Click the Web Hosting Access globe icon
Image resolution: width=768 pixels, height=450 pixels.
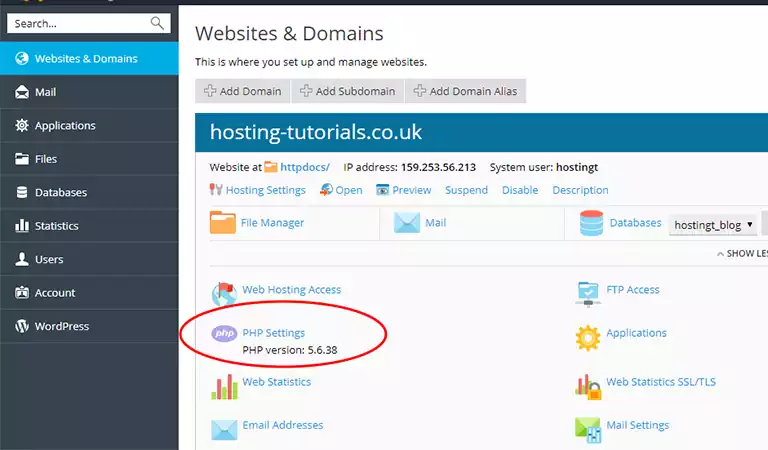point(224,294)
